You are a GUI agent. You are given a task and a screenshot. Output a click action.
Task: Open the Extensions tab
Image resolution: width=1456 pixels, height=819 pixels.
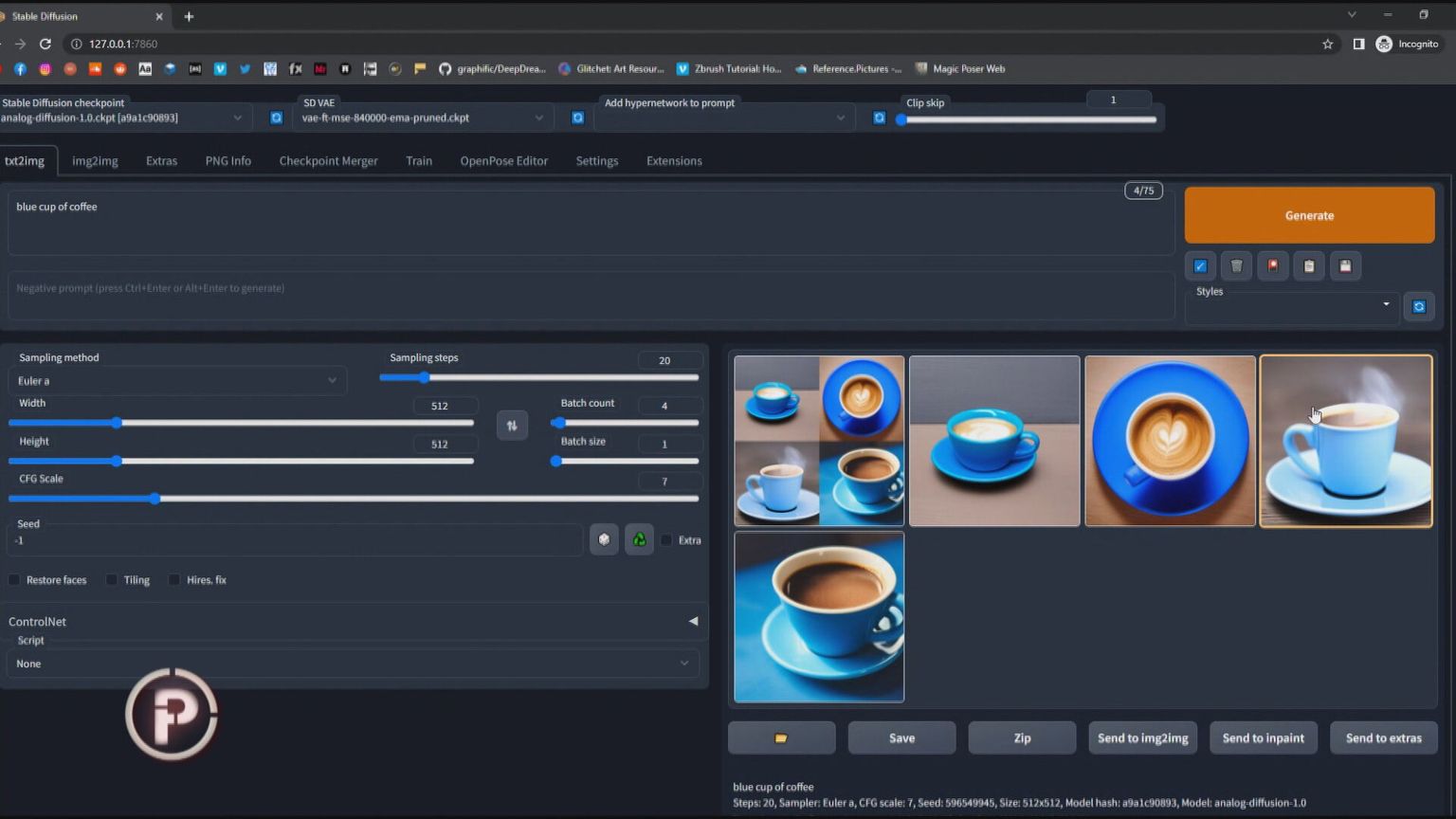(674, 161)
